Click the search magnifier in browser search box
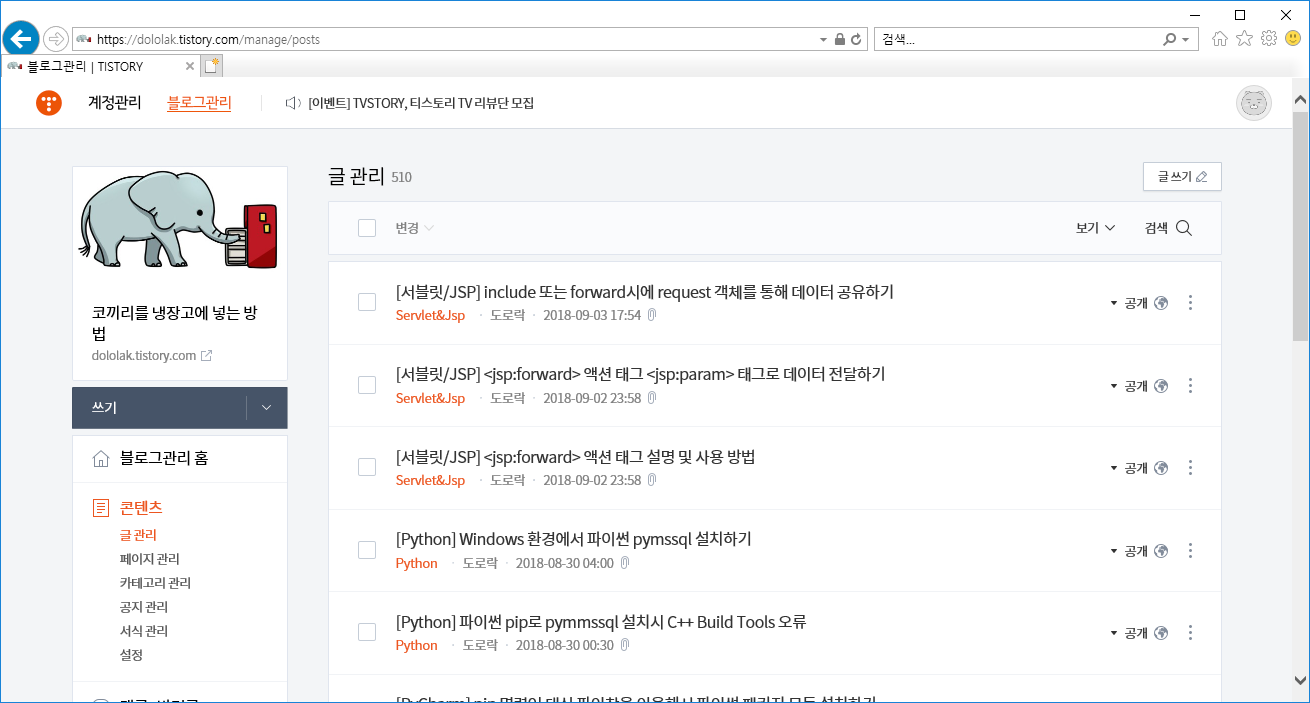1310x703 pixels. [1169, 39]
